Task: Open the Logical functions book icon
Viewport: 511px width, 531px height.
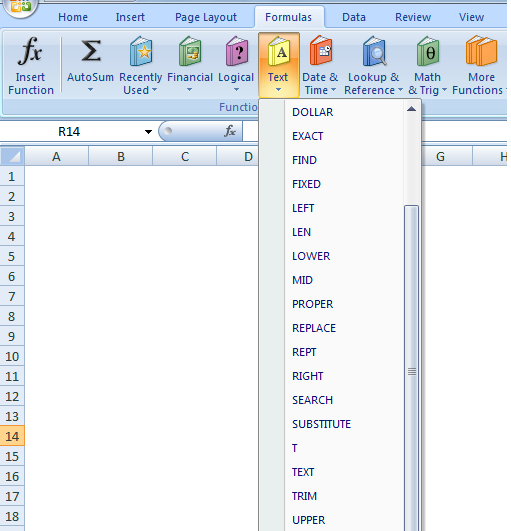Action: pos(237,51)
